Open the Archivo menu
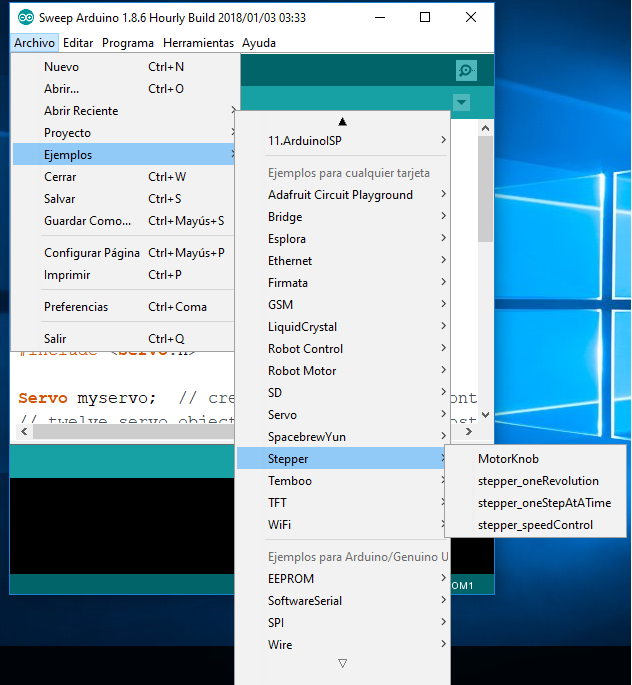 click(35, 43)
